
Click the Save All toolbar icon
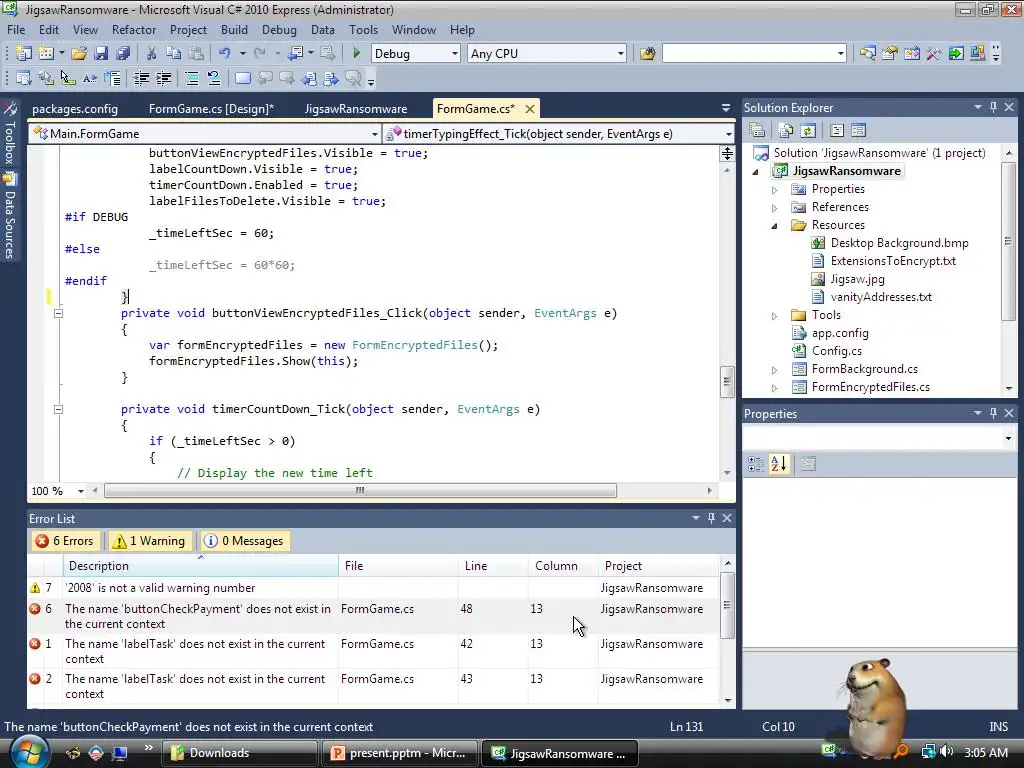pyautogui.click(x=123, y=54)
